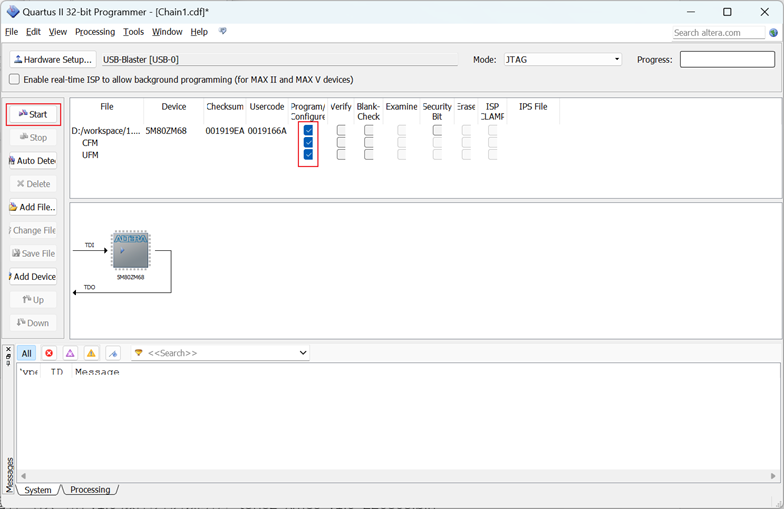Open the Mode JTAG dropdown
This screenshot has width=784, height=509.
coord(562,60)
